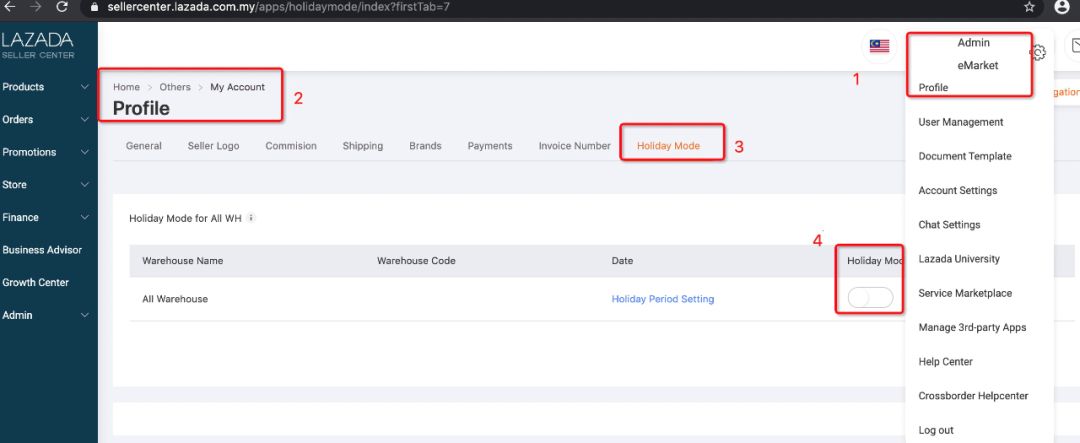Click the browser forward arrow
Viewport: 1080px width, 443px height.
(x=37, y=7)
